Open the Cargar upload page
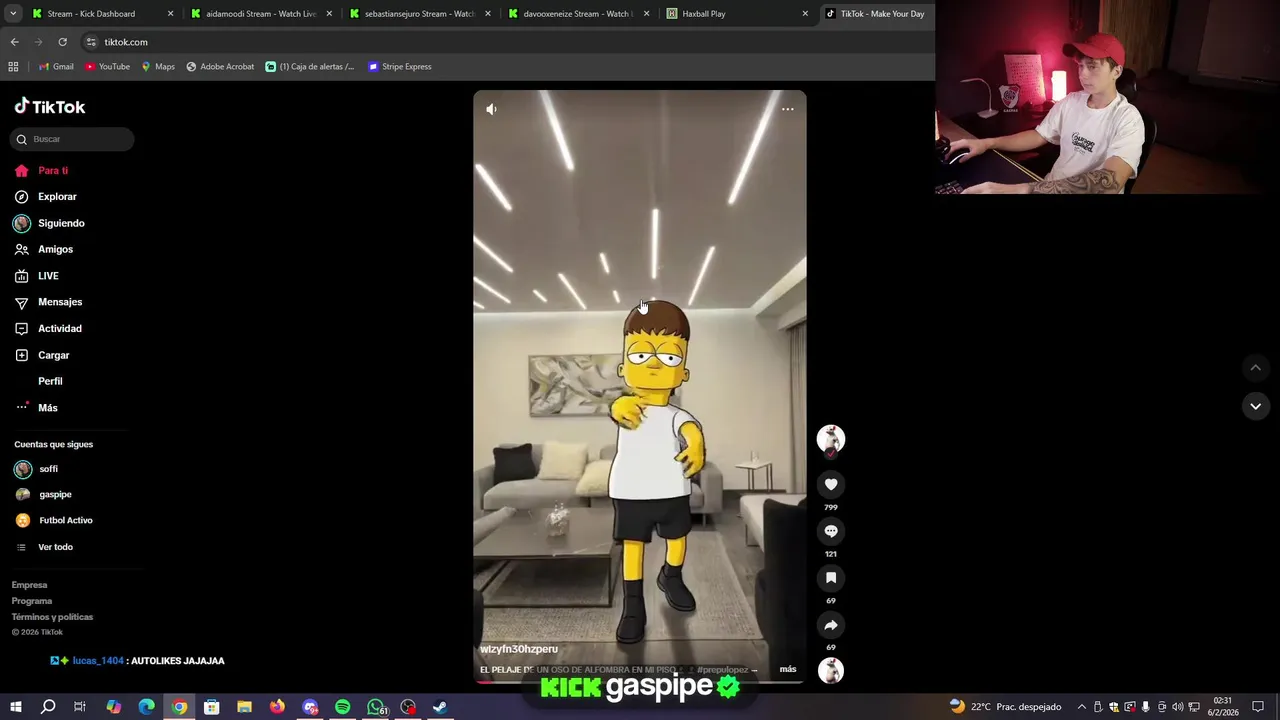This screenshot has height=720, width=1280. click(42, 355)
